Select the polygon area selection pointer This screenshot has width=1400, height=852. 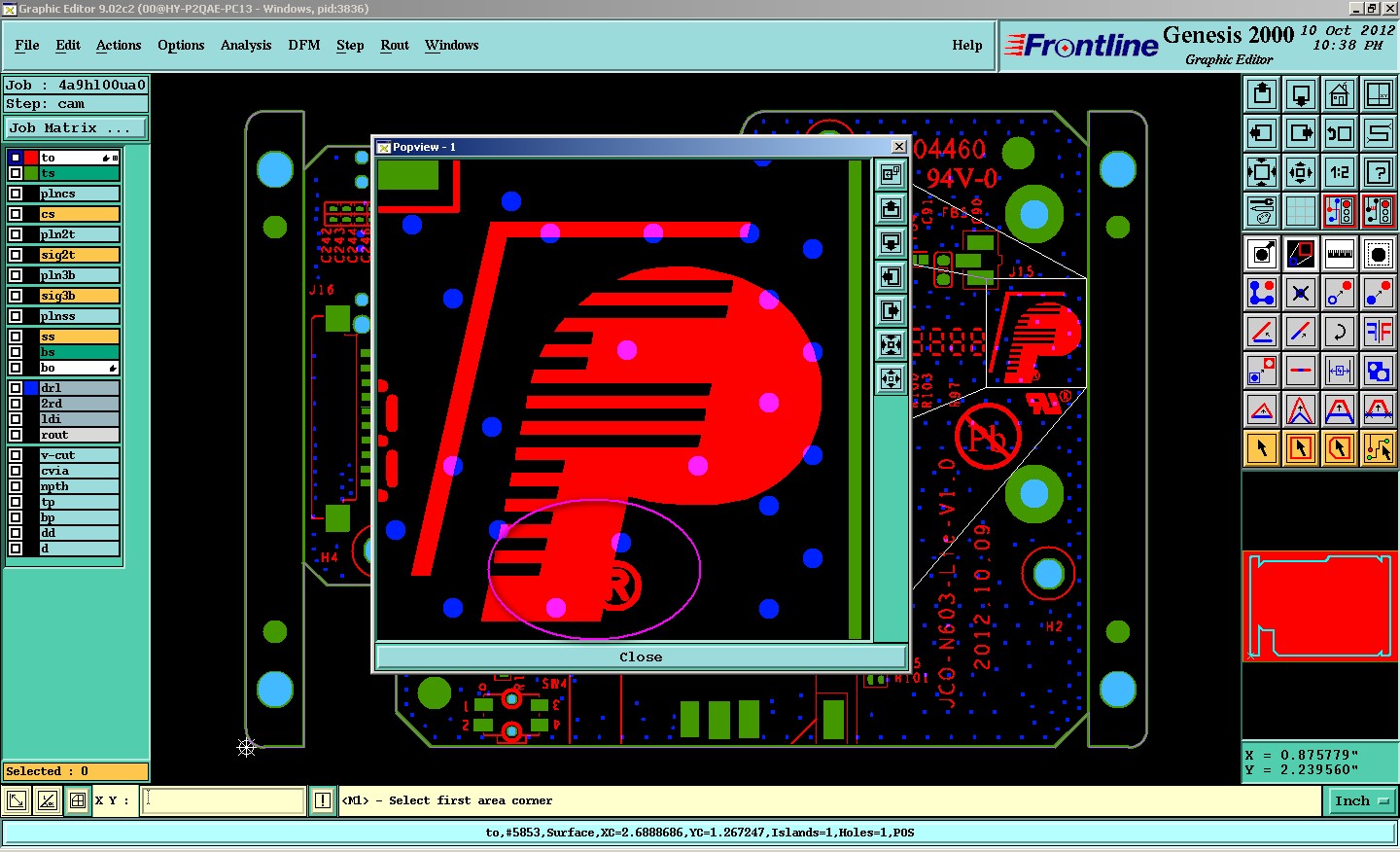tap(1340, 448)
